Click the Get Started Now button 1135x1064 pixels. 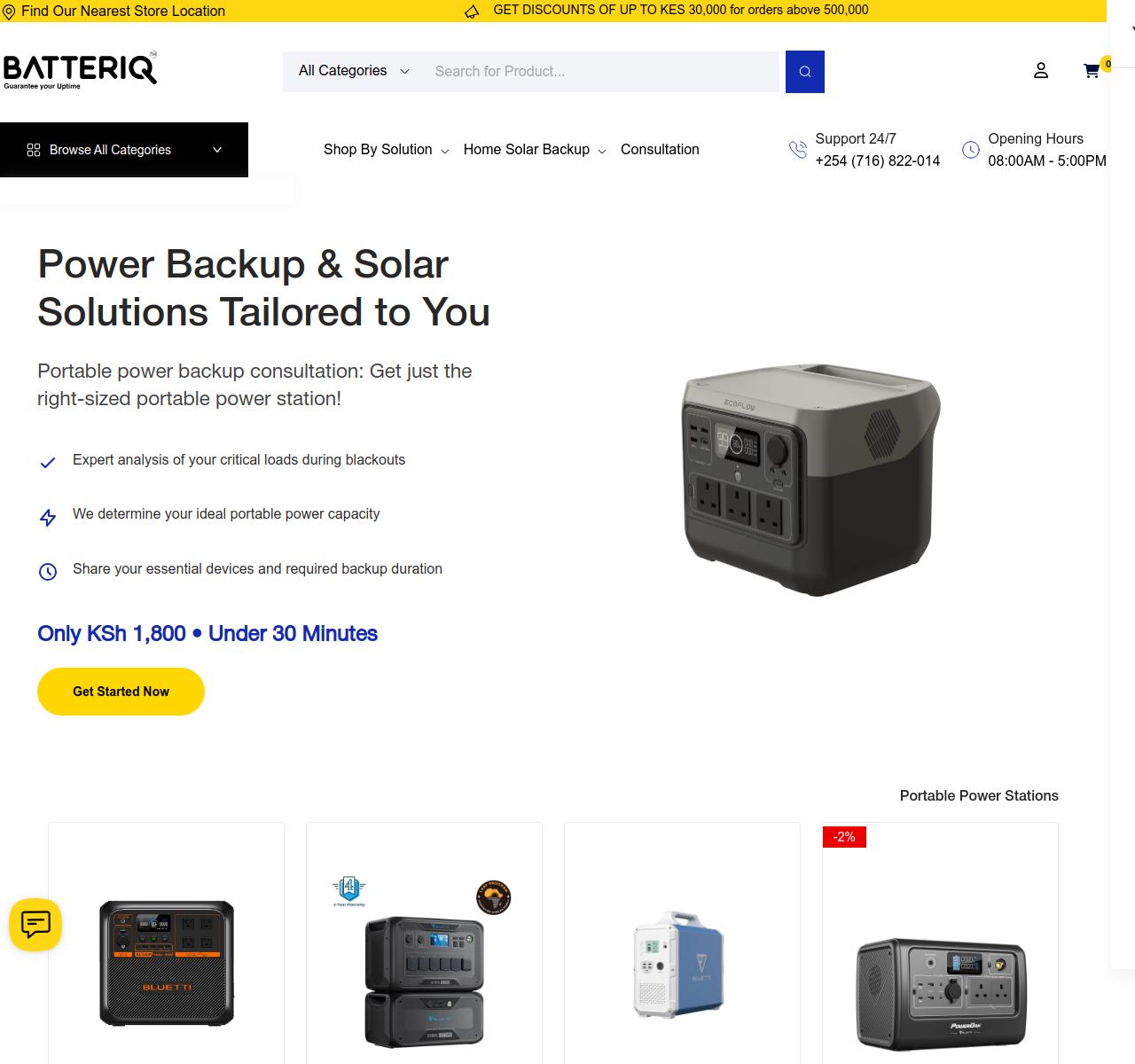click(121, 691)
